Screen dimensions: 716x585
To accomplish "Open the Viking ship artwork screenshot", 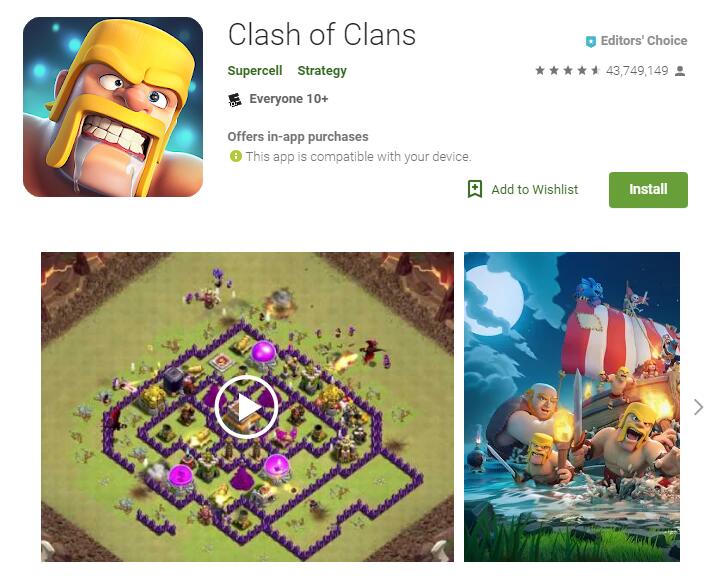I will tap(572, 406).
